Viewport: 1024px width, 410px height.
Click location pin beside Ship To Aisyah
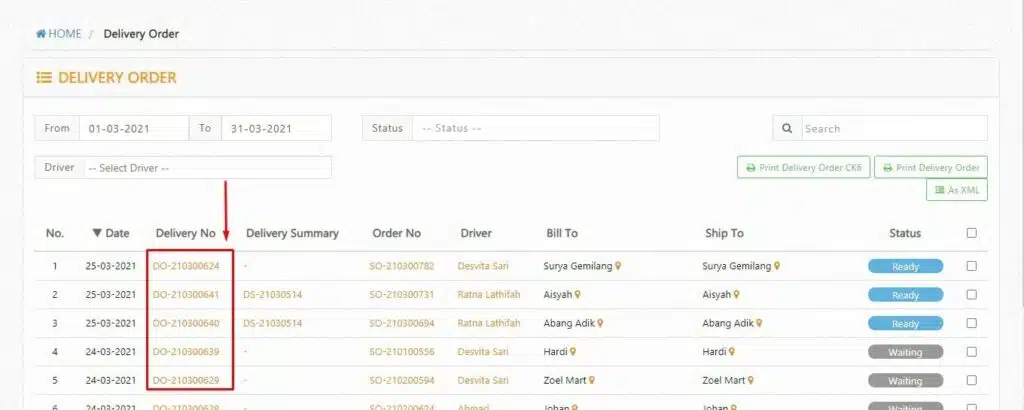[737, 294]
